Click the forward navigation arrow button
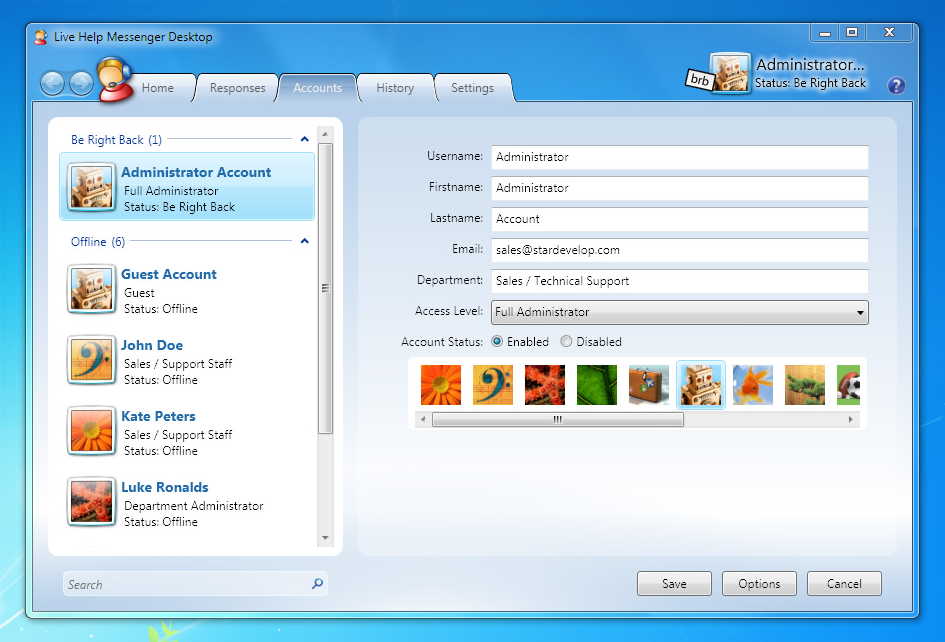The width and height of the screenshot is (945, 642). click(81, 84)
